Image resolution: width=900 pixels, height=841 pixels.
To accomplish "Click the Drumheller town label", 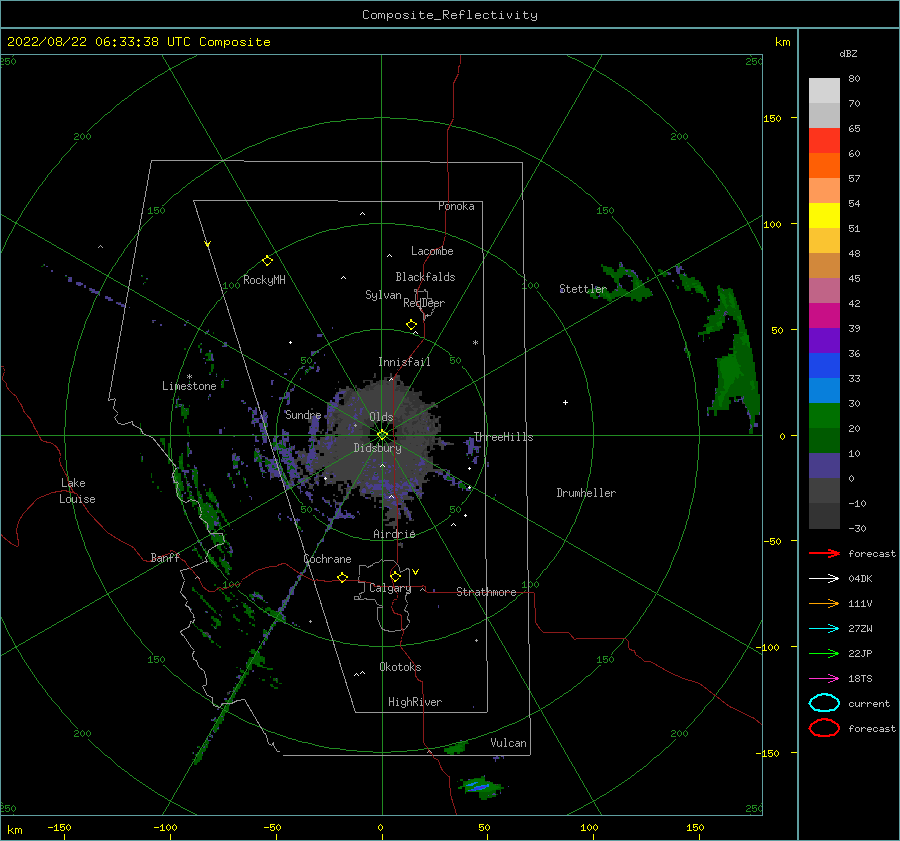I will (586, 493).
